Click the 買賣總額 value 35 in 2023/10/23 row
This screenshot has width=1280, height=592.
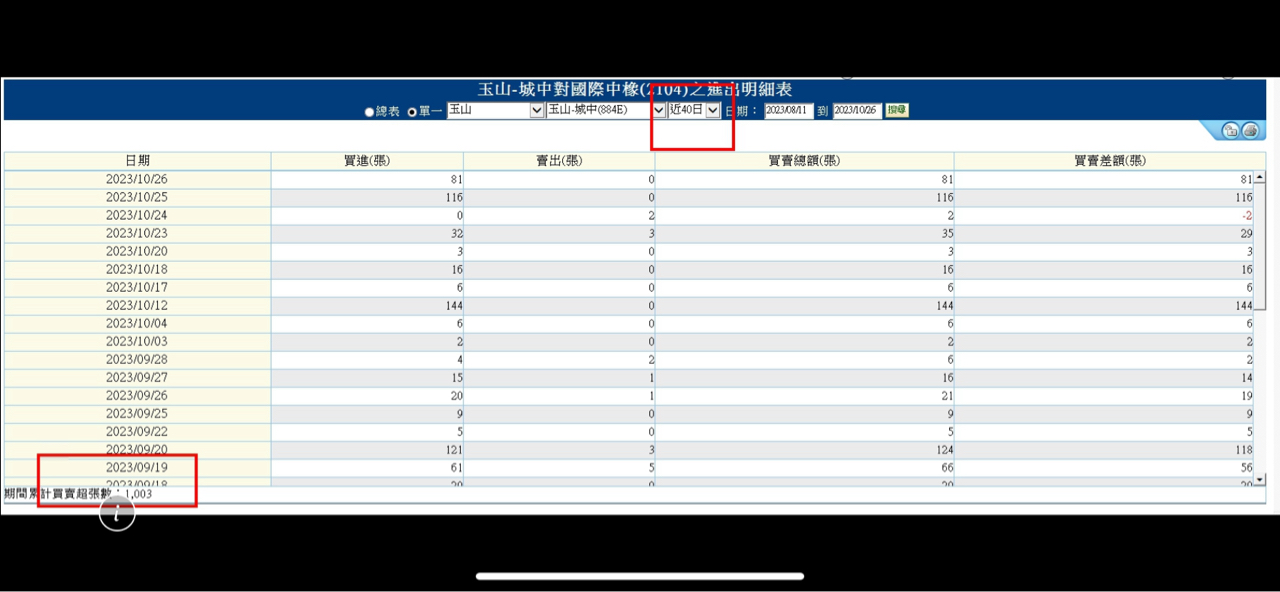point(947,234)
